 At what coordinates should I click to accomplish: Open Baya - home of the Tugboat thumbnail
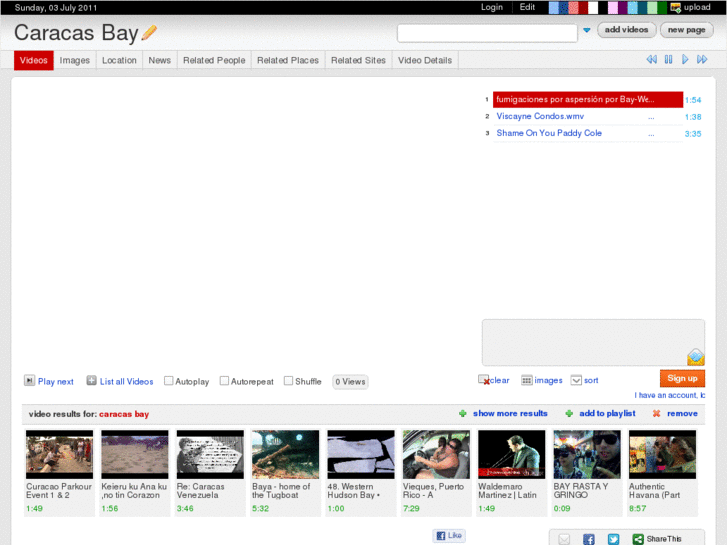(x=286, y=454)
